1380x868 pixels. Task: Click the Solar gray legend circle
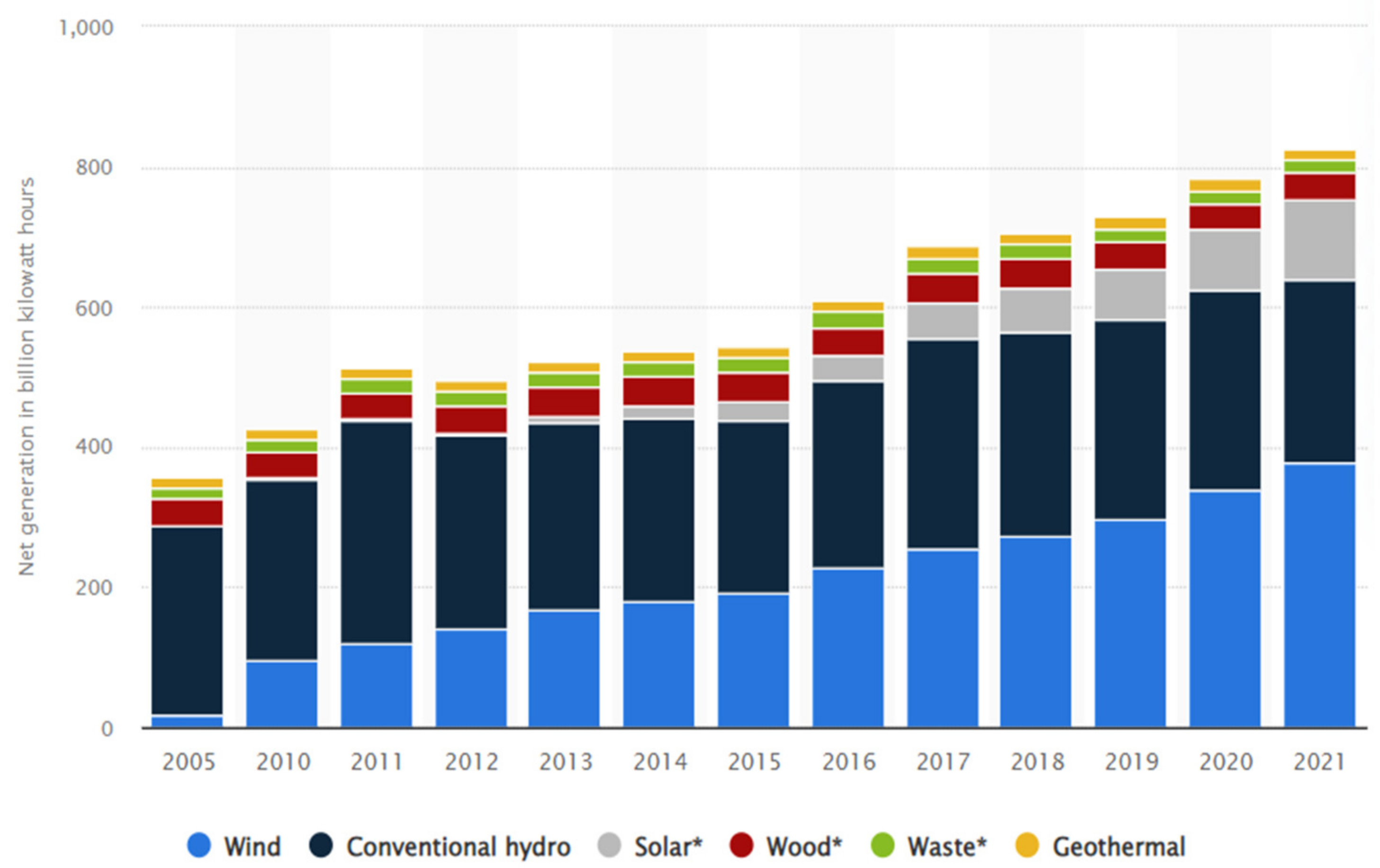tap(609, 845)
